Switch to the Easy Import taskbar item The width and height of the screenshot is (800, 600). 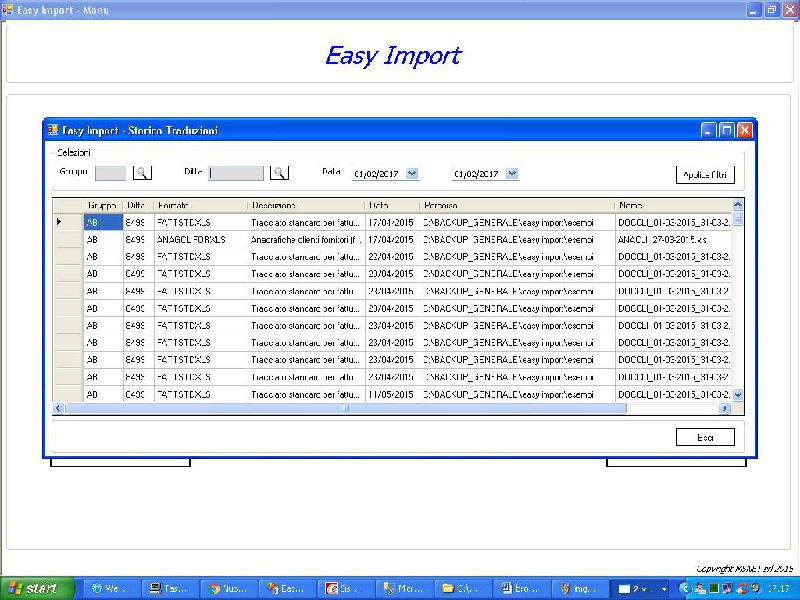(287, 589)
